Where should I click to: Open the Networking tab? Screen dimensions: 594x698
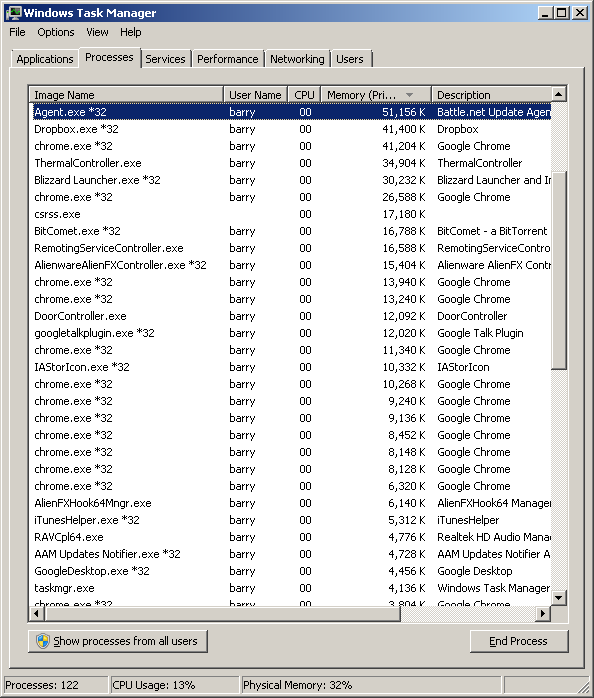(x=297, y=59)
